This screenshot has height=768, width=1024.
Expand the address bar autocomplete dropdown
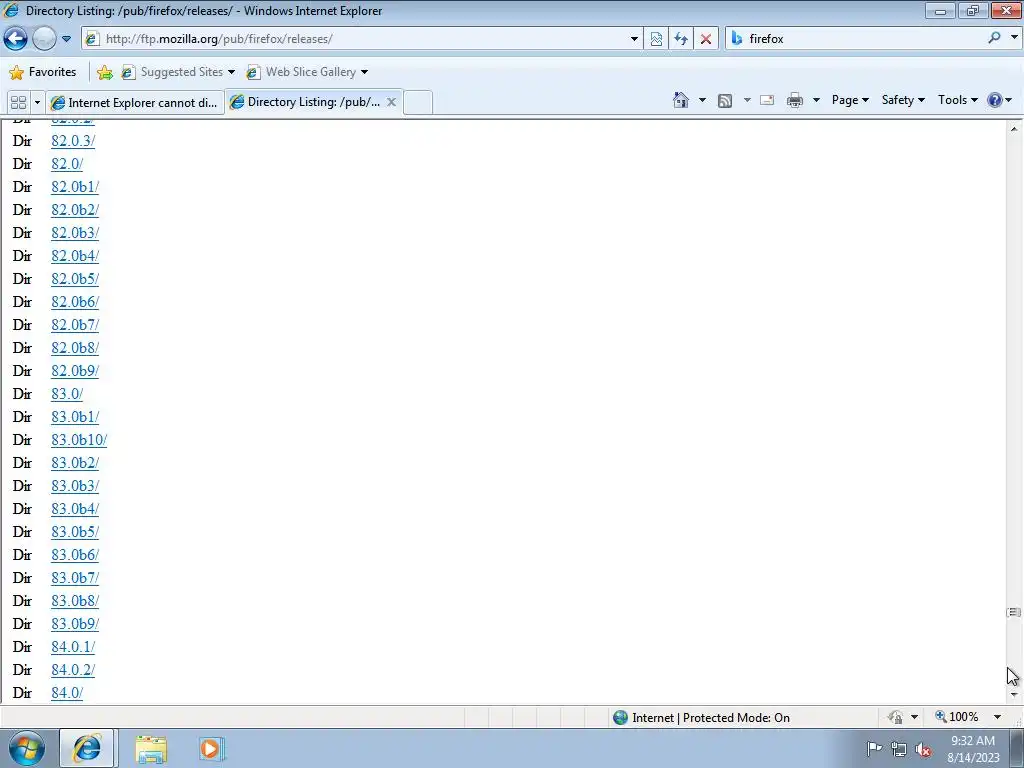633,39
